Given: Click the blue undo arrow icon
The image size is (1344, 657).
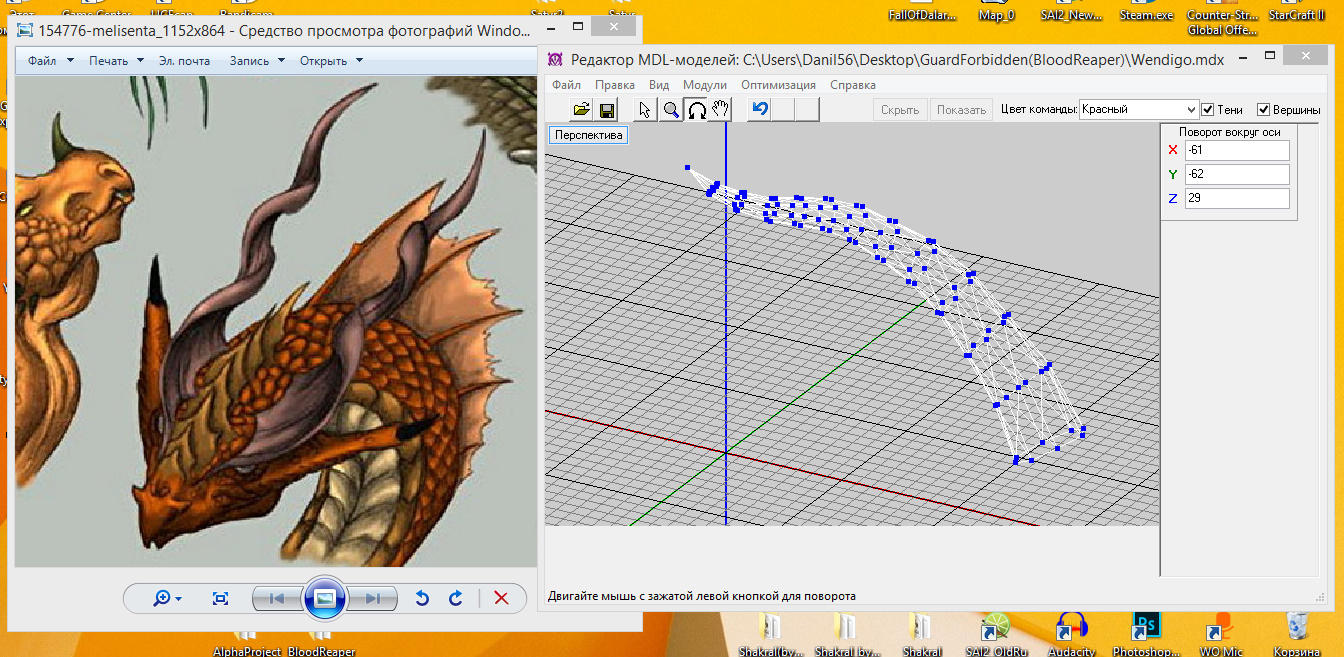Looking at the screenshot, I should point(760,109).
